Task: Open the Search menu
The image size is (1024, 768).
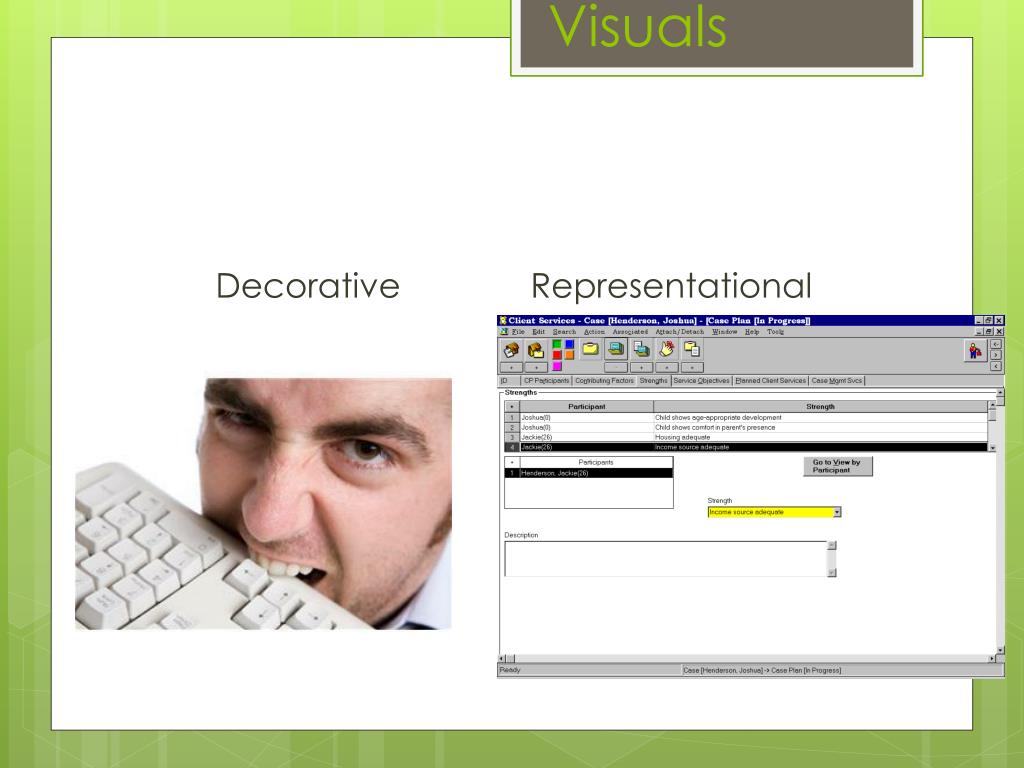Action: [x=564, y=332]
